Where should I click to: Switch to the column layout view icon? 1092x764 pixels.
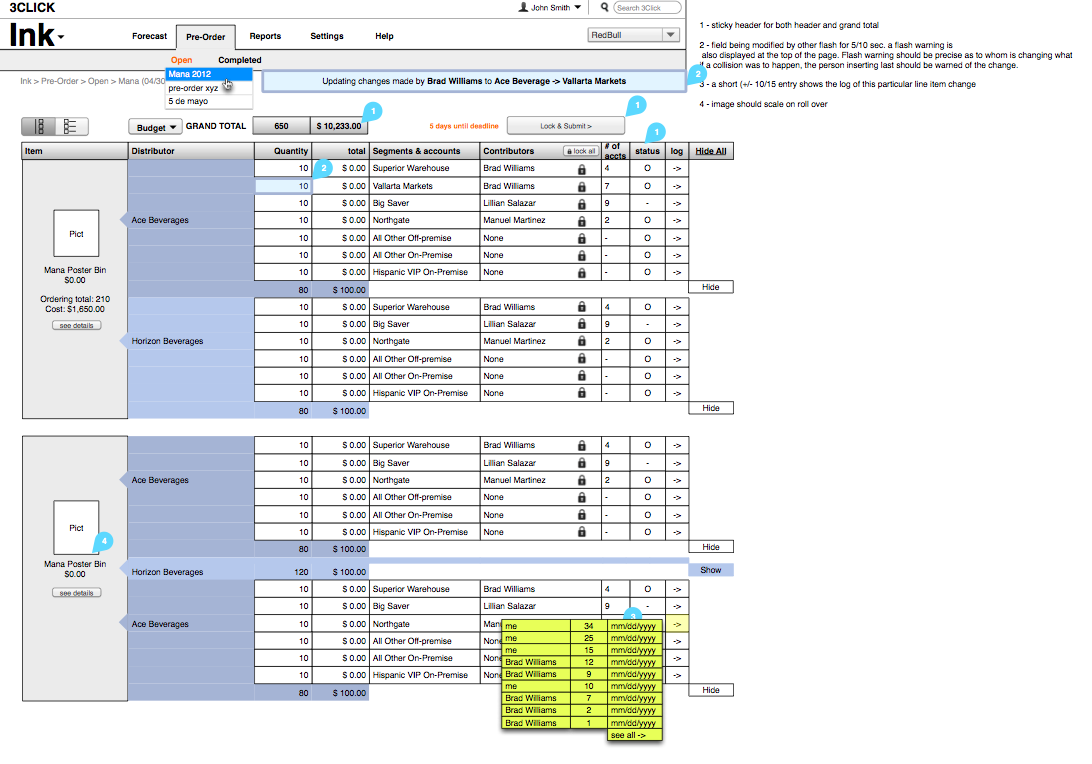click(39, 126)
